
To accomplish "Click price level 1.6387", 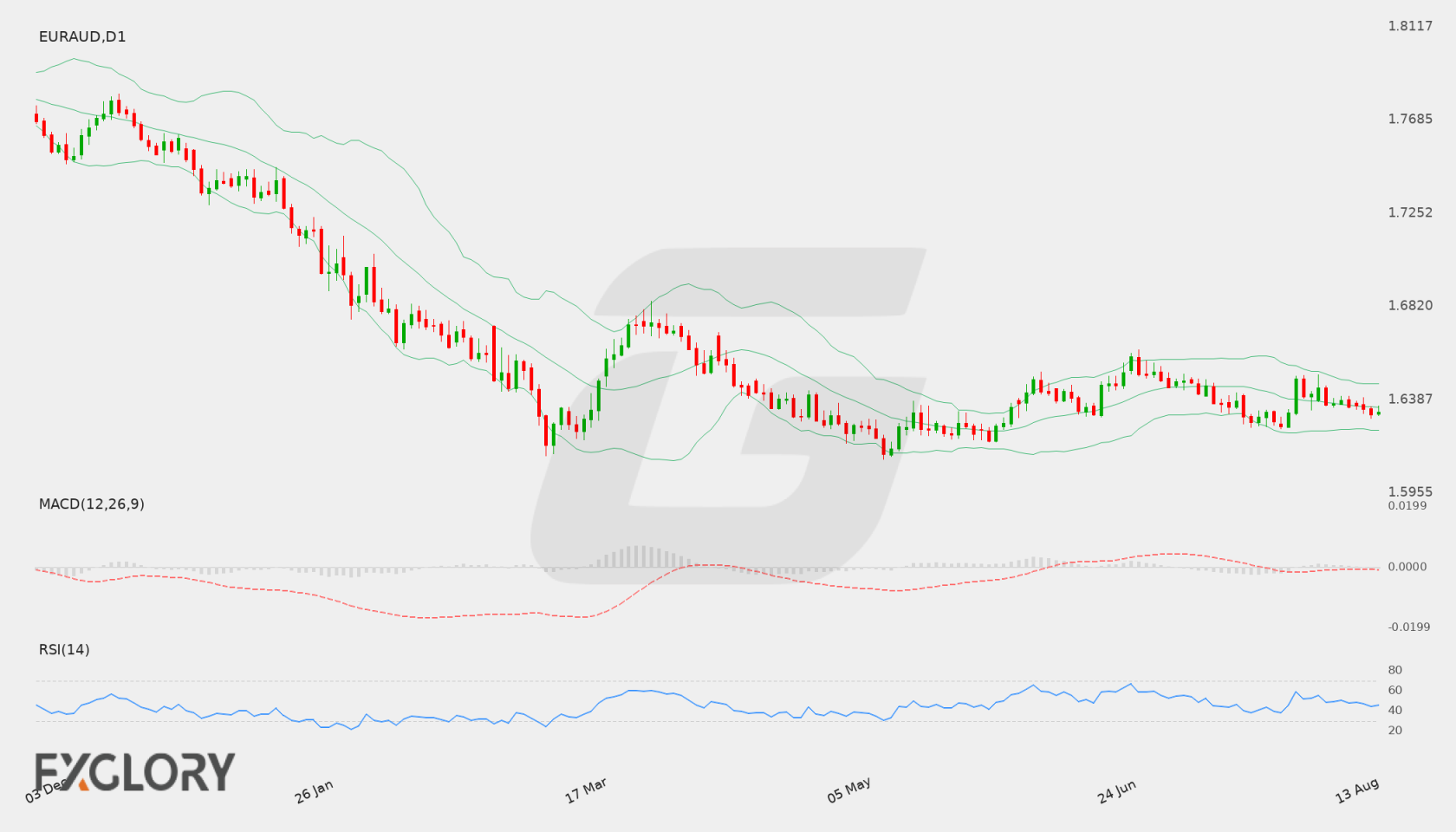I will pos(1410,399).
